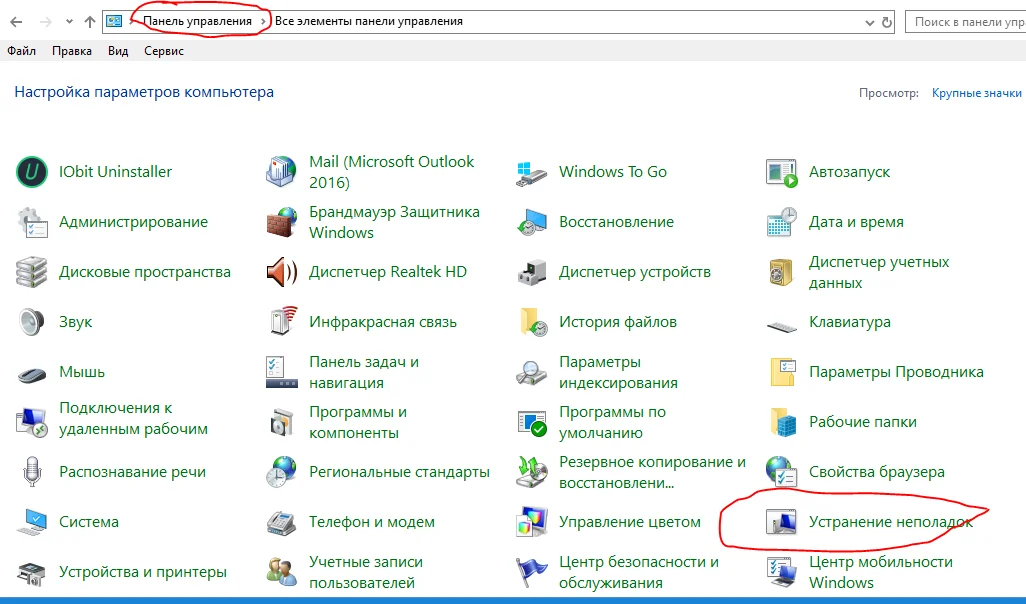The image size is (1026, 604).
Task: Click the Звук speaker icon
Action: [31, 322]
